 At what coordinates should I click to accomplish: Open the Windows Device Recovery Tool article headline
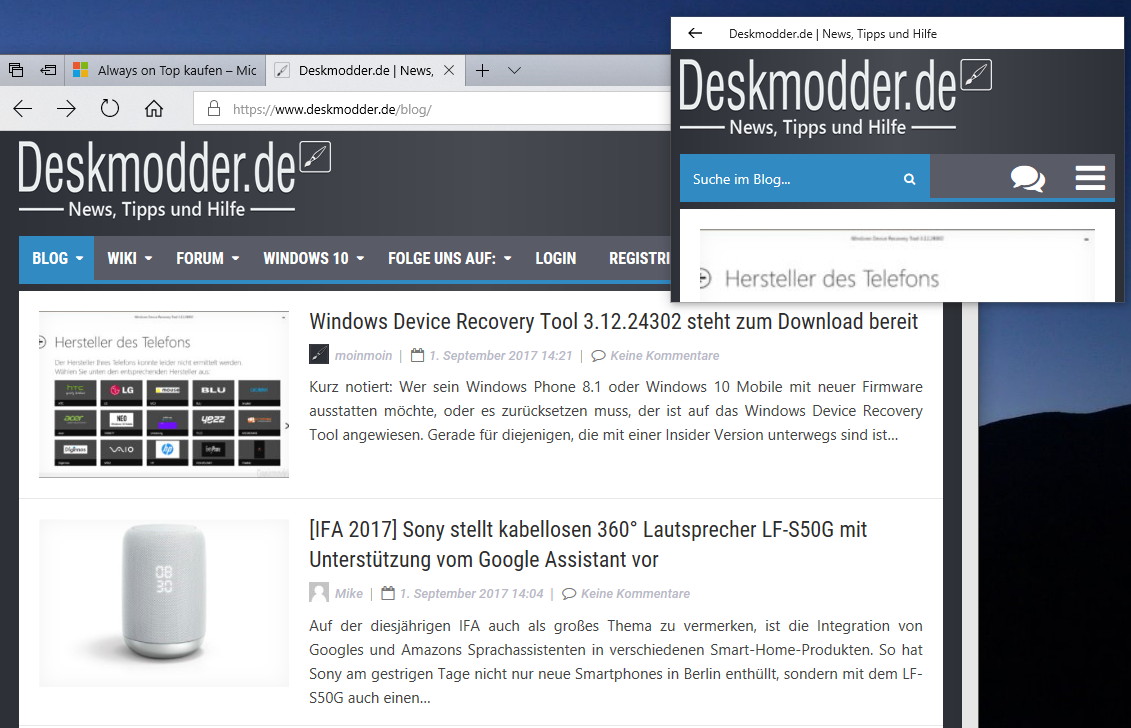pos(614,321)
